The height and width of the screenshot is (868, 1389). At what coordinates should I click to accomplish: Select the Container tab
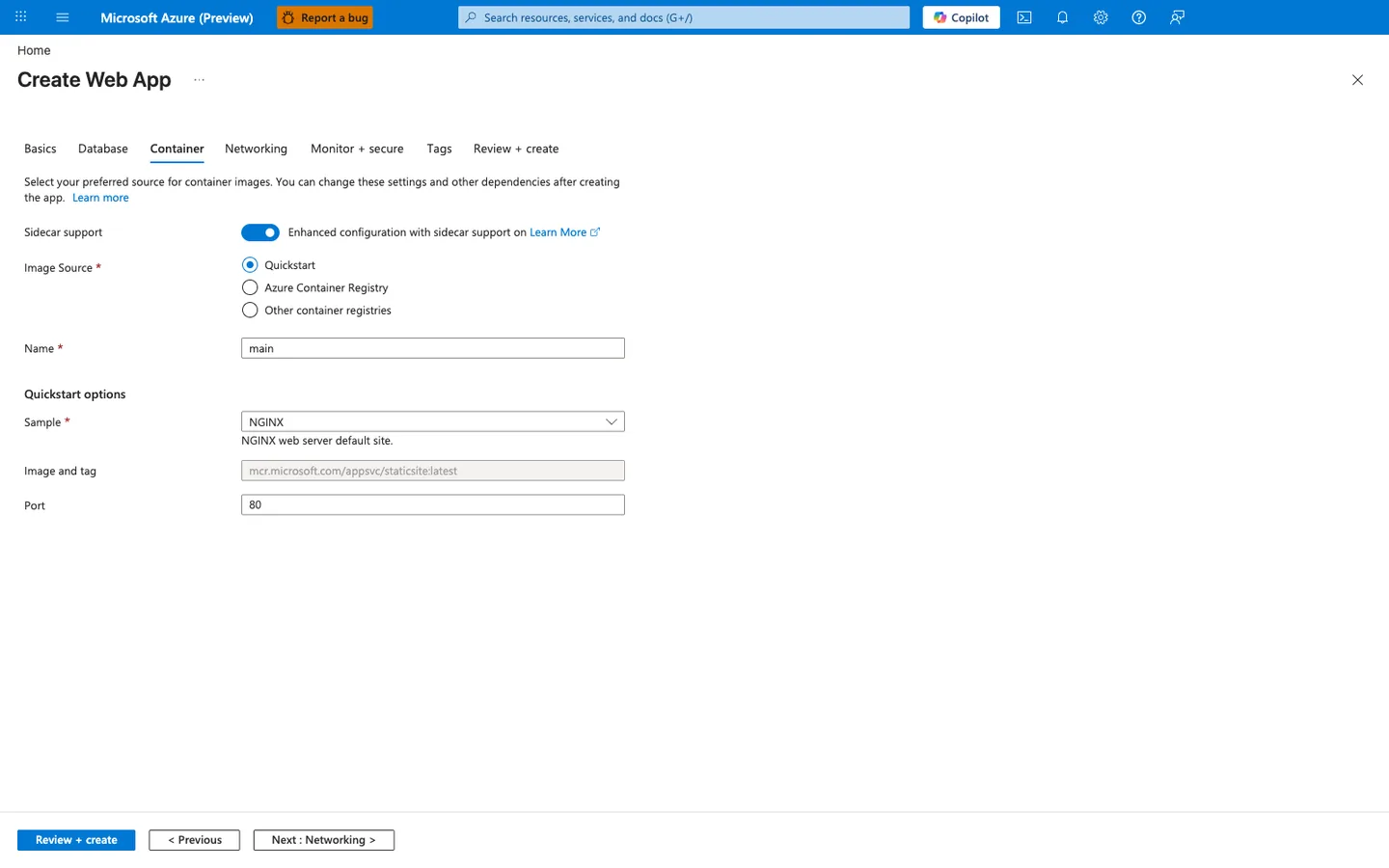click(x=177, y=149)
